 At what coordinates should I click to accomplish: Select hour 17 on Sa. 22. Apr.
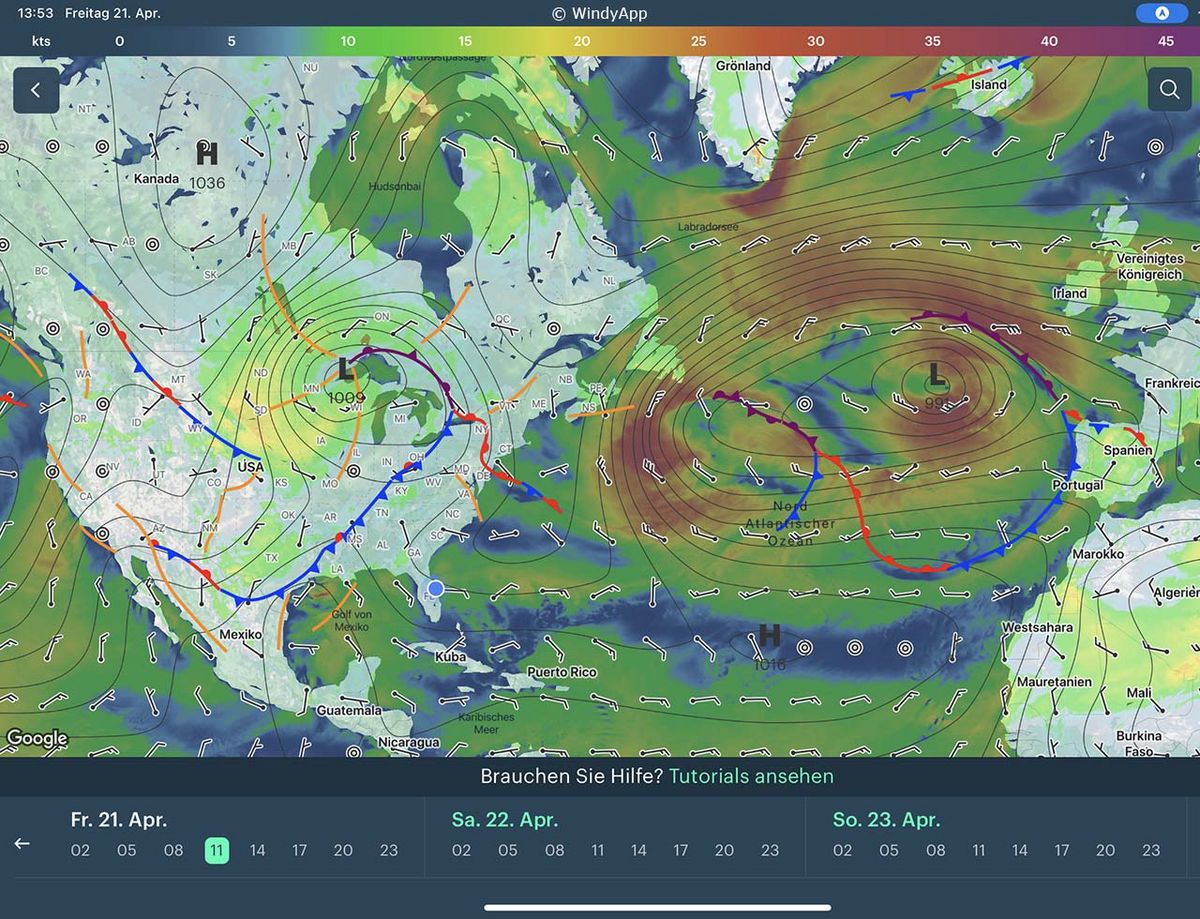[680, 851]
